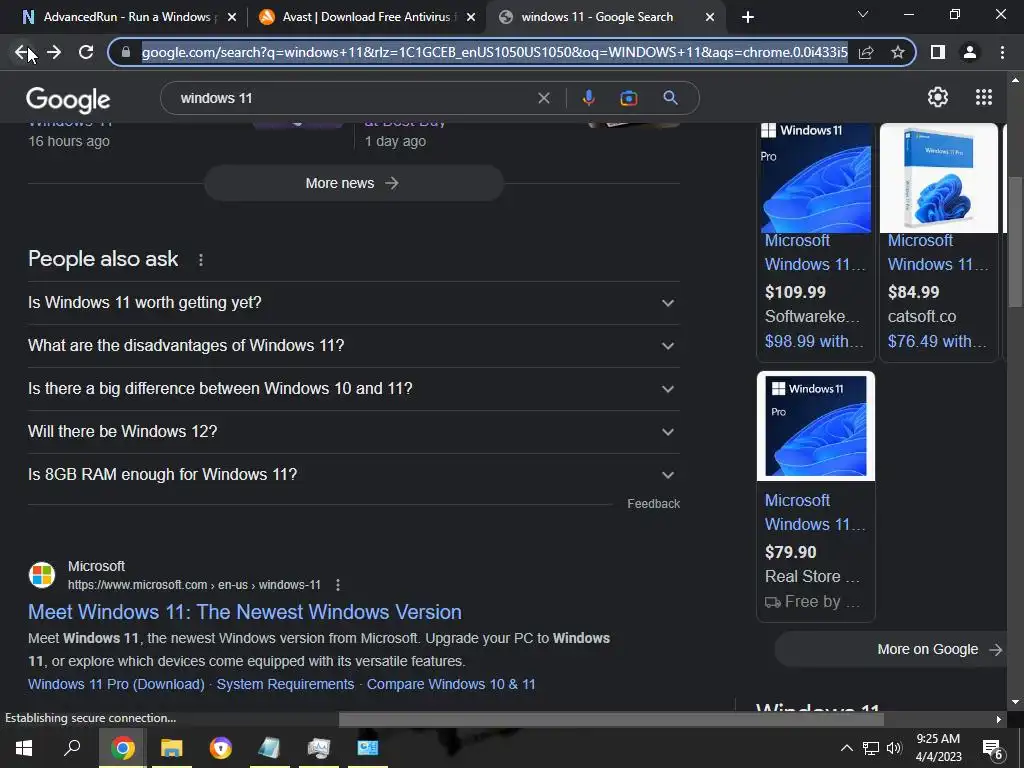Switch to the Avast Download Free Antivirus tab
The width and height of the screenshot is (1024, 768).
[x=367, y=17]
